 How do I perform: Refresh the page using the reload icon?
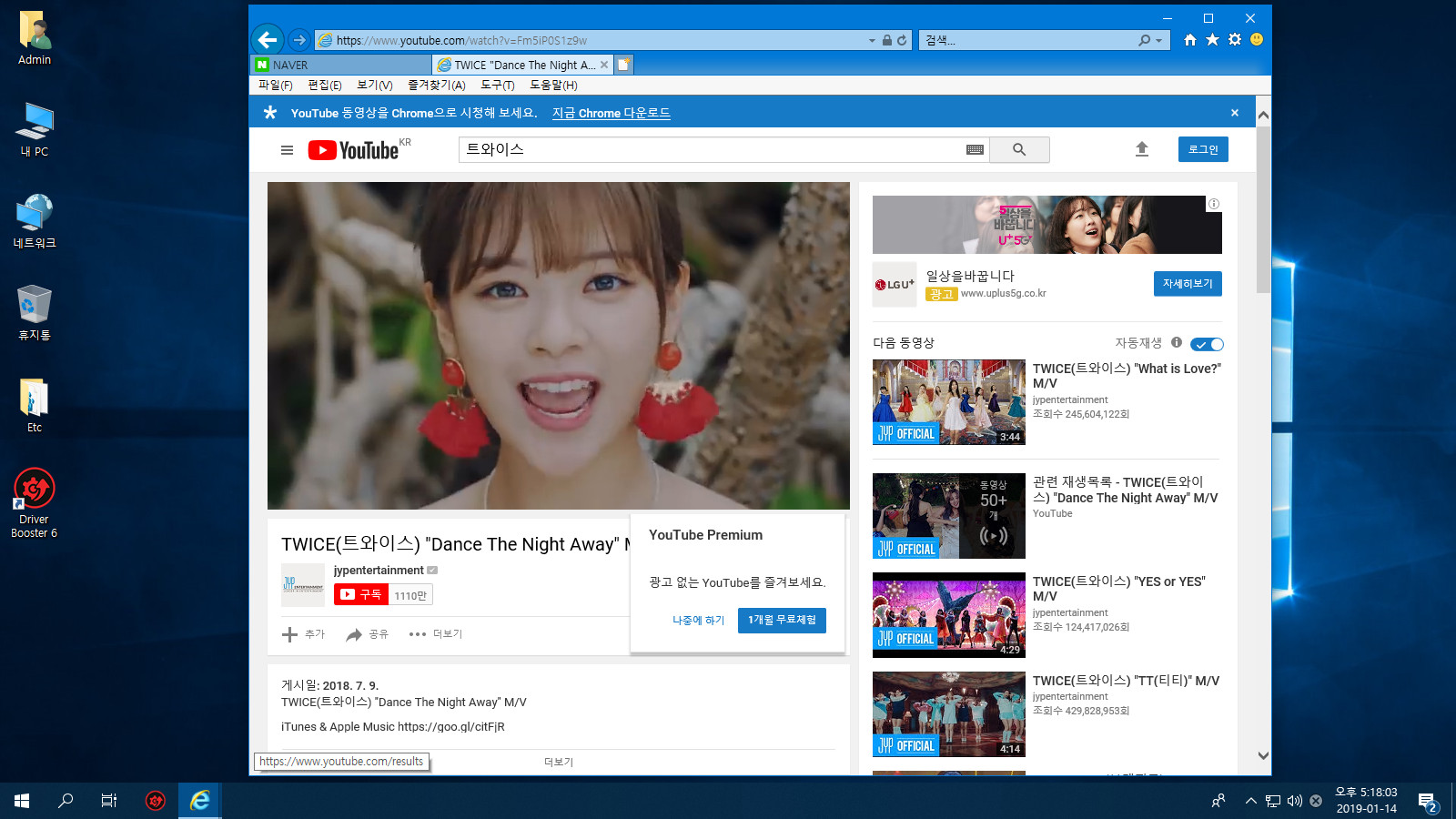click(902, 40)
